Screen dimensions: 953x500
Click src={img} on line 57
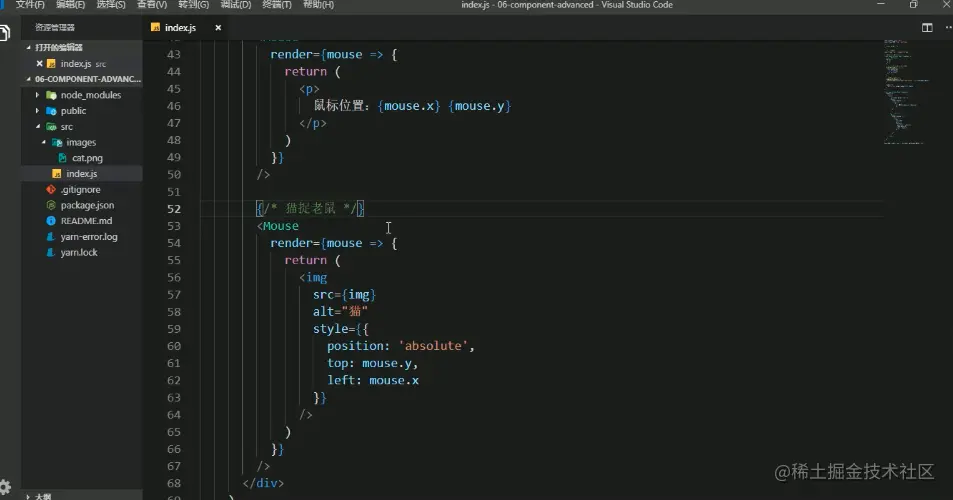coord(345,295)
